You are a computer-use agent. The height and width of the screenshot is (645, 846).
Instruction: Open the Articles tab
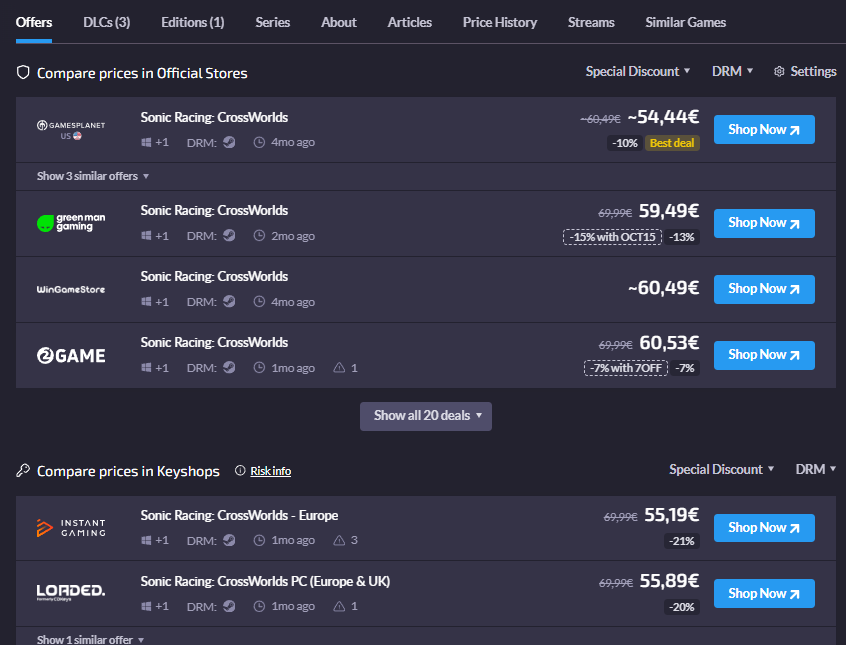pyautogui.click(x=410, y=22)
